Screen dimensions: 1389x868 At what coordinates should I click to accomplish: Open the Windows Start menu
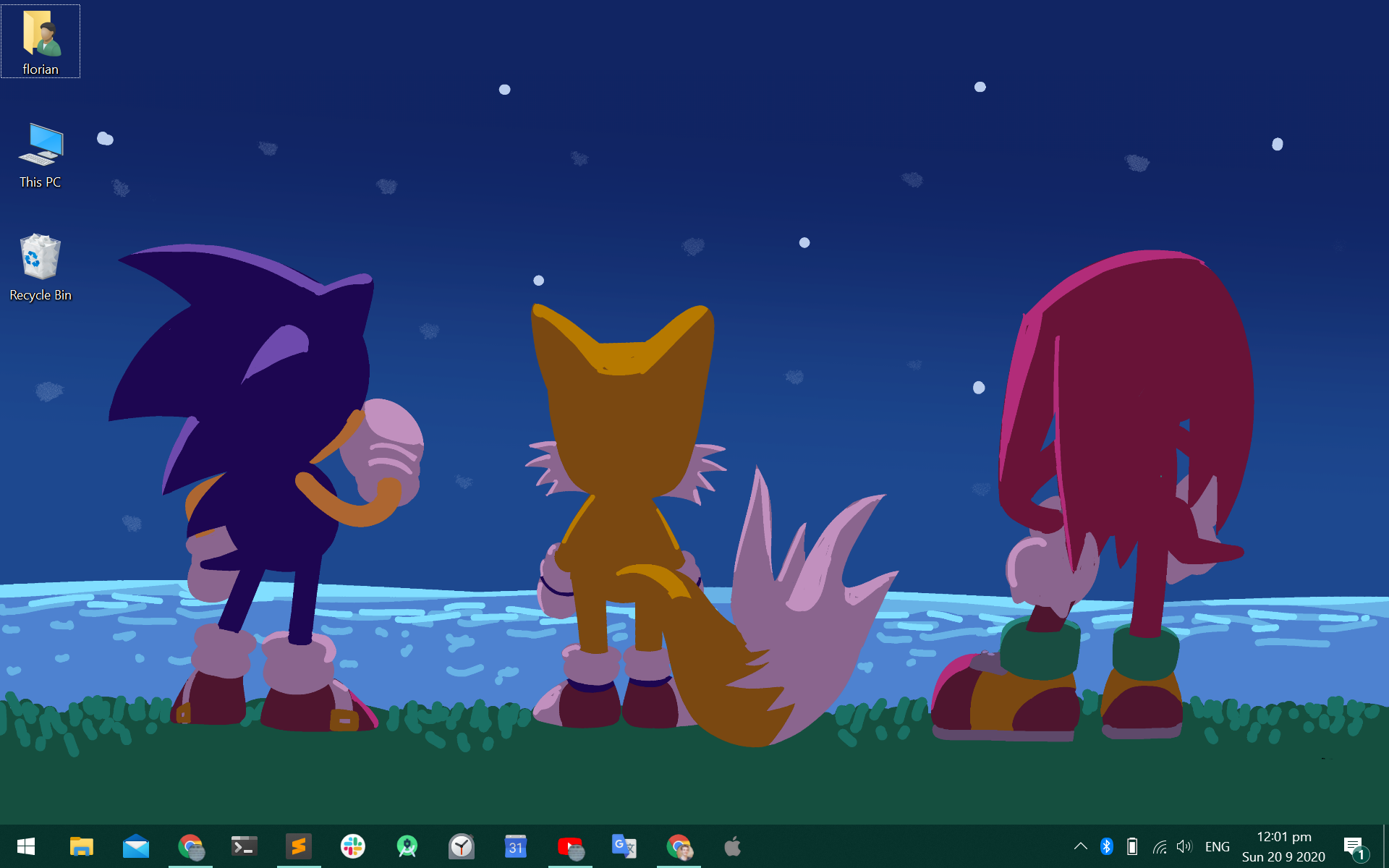click(26, 846)
